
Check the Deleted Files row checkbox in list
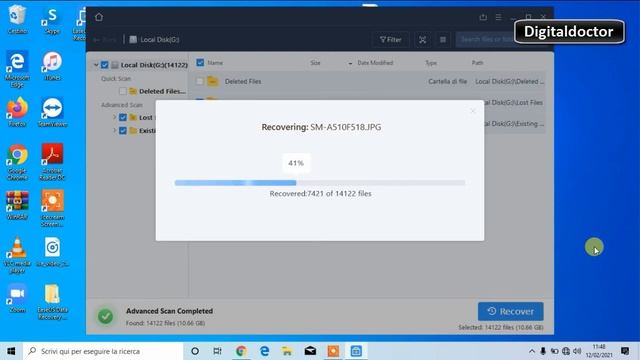click(200, 81)
